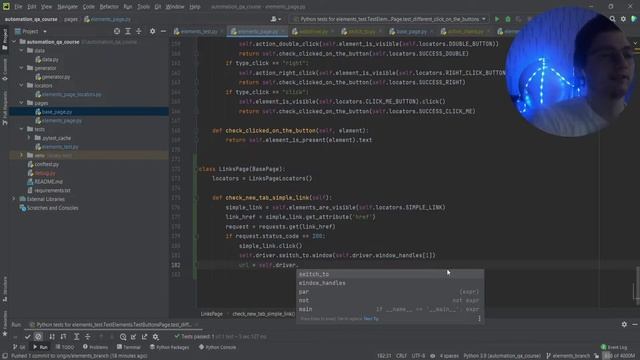Open the Run tool window settings gear
The height and width of the screenshot is (360, 640).
[x=624, y=324]
